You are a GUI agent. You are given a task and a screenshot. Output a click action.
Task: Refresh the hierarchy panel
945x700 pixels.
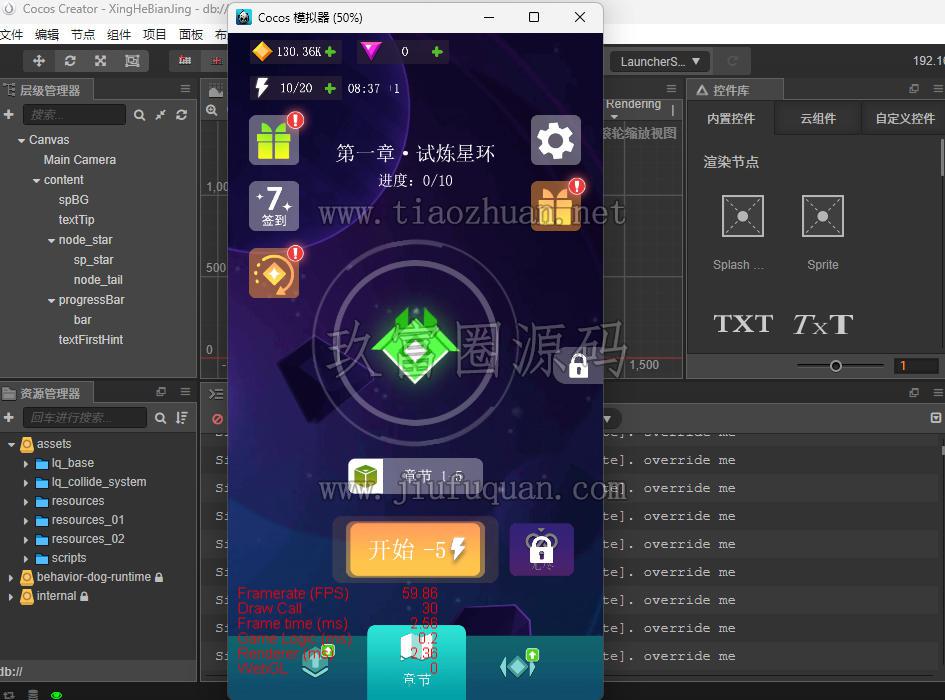pos(181,115)
